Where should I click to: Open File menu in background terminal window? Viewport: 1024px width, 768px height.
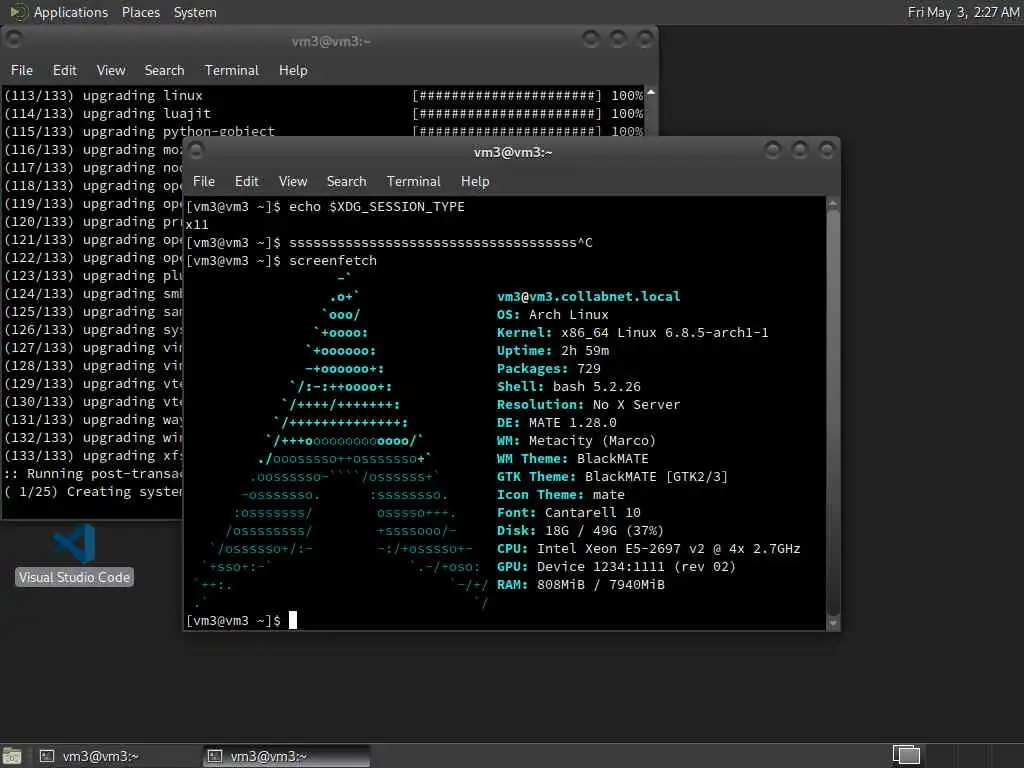coord(22,71)
